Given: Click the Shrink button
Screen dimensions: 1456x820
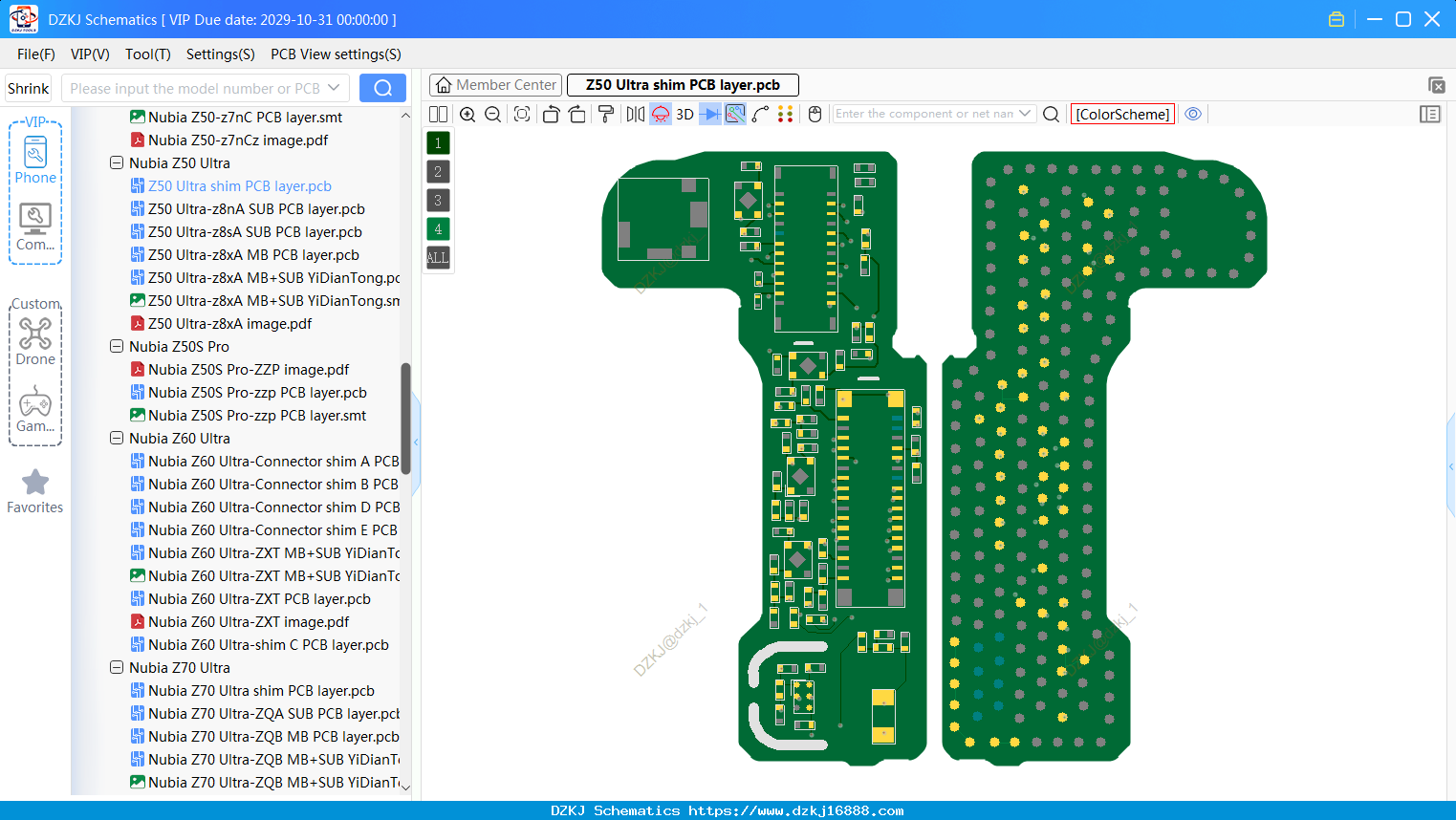Looking at the screenshot, I should click(29, 89).
